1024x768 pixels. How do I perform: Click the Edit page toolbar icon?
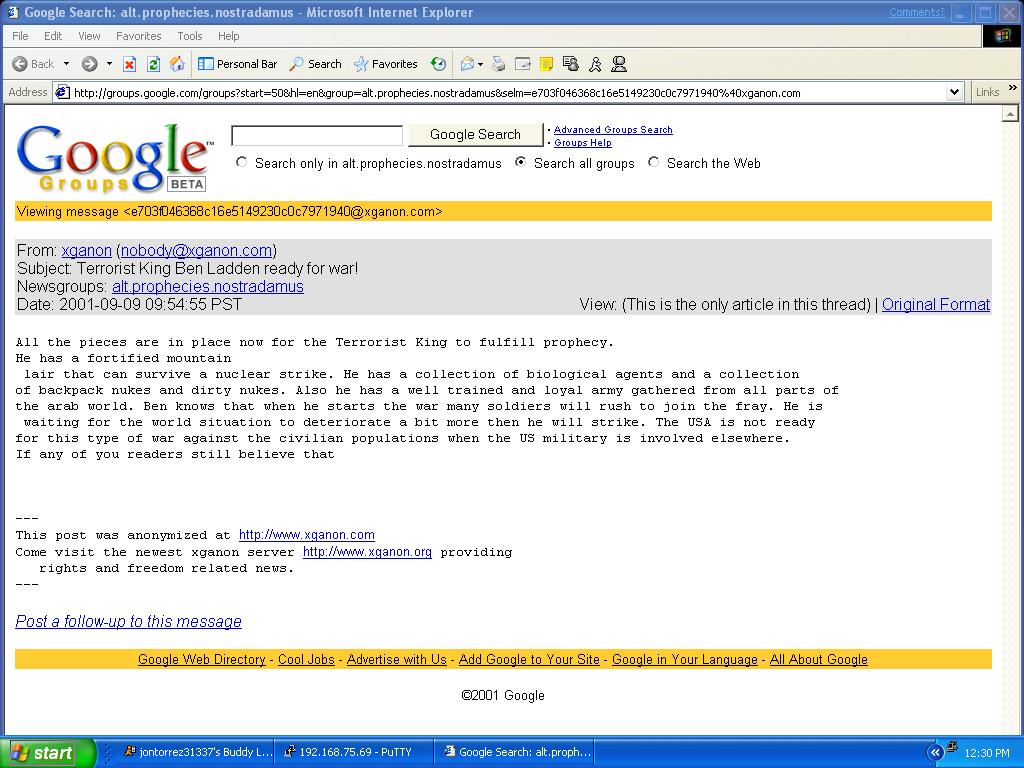pos(522,64)
